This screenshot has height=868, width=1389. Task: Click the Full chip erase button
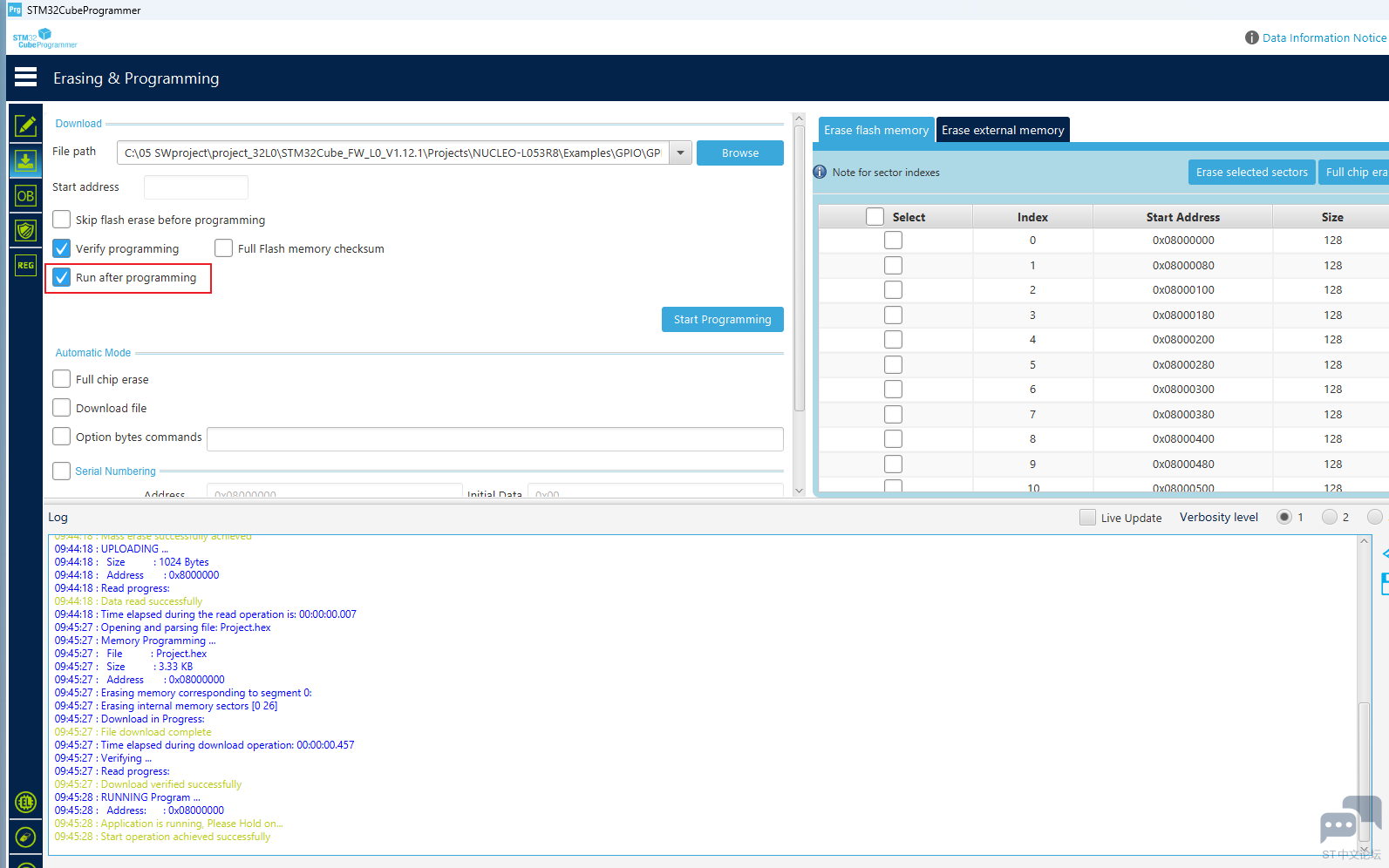tap(1354, 172)
